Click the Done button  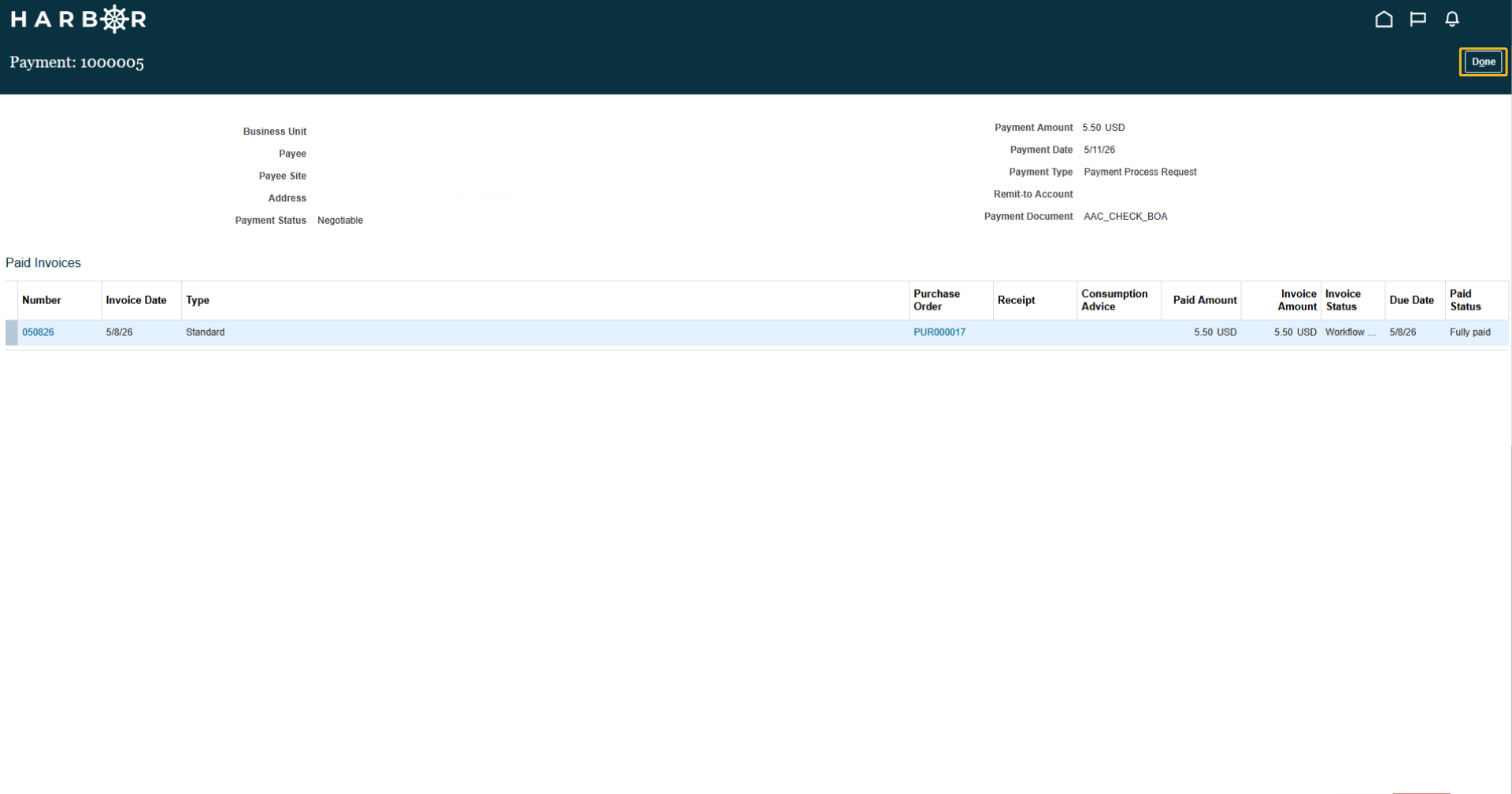1483,61
